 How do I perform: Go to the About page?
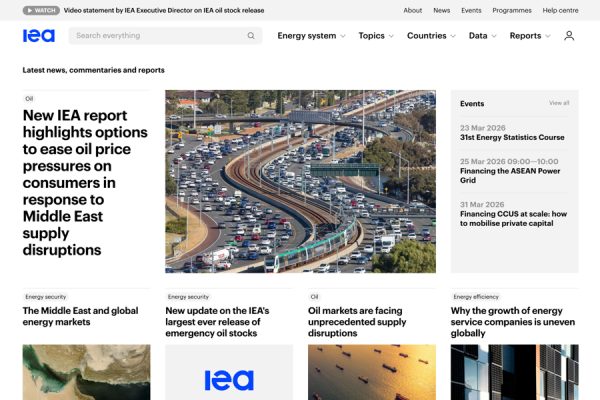tap(412, 10)
